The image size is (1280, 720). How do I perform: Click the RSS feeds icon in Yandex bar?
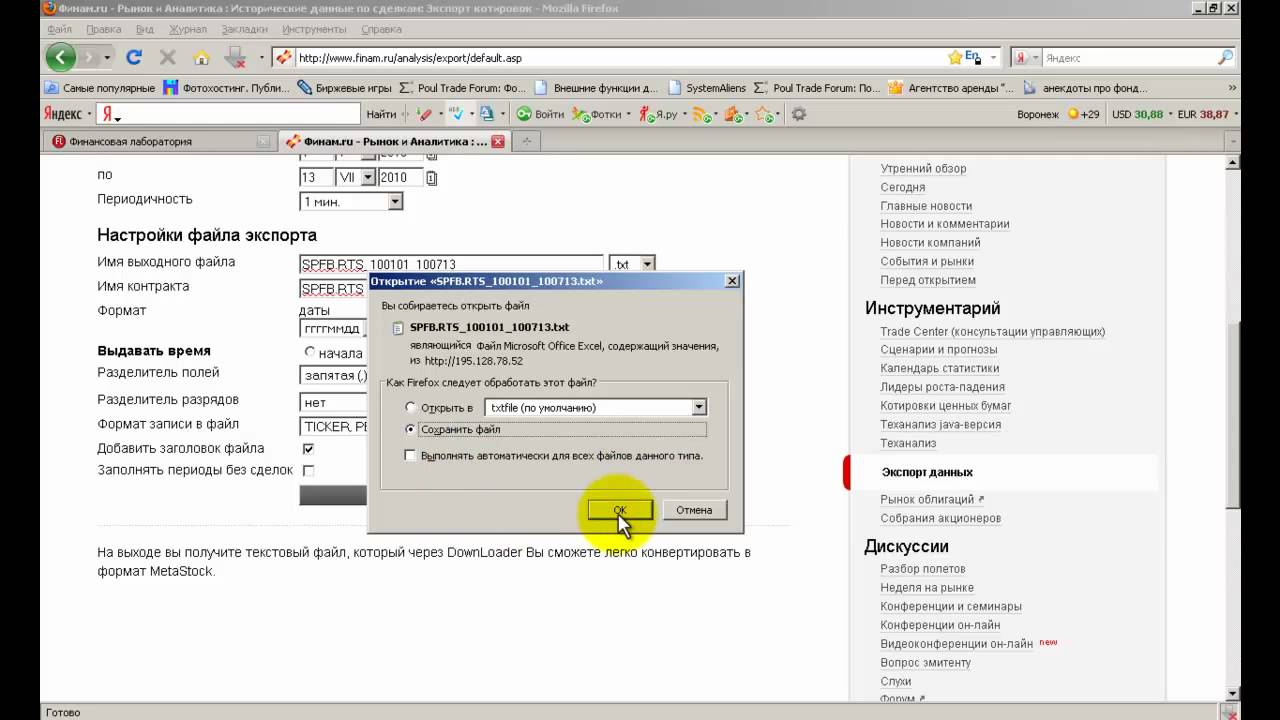pos(702,114)
